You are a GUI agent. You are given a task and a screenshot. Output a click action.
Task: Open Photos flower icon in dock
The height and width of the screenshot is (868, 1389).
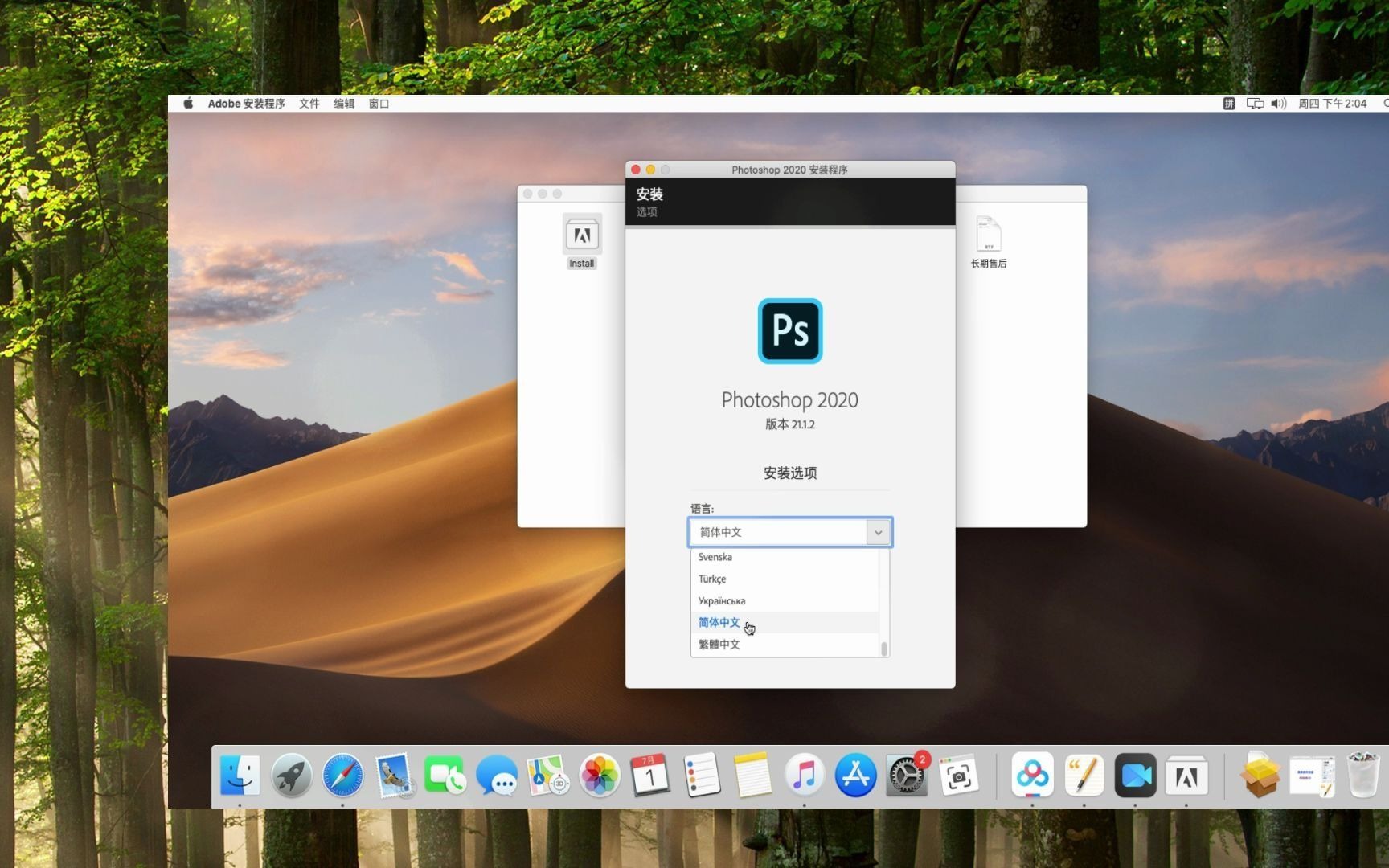pos(599,776)
